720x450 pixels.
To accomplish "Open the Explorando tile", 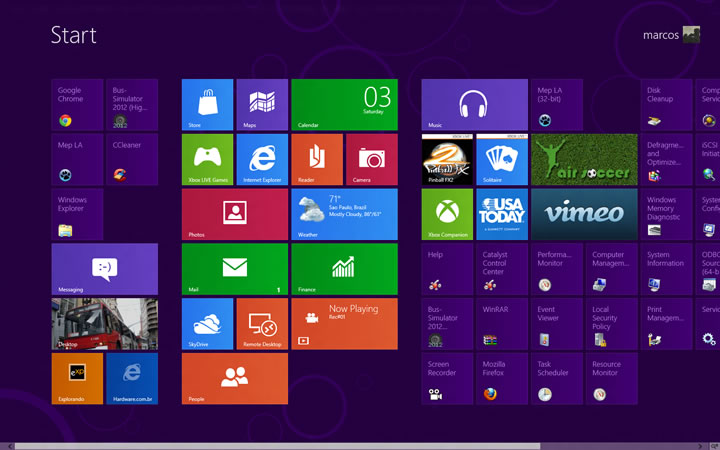I will pyautogui.click(x=77, y=378).
